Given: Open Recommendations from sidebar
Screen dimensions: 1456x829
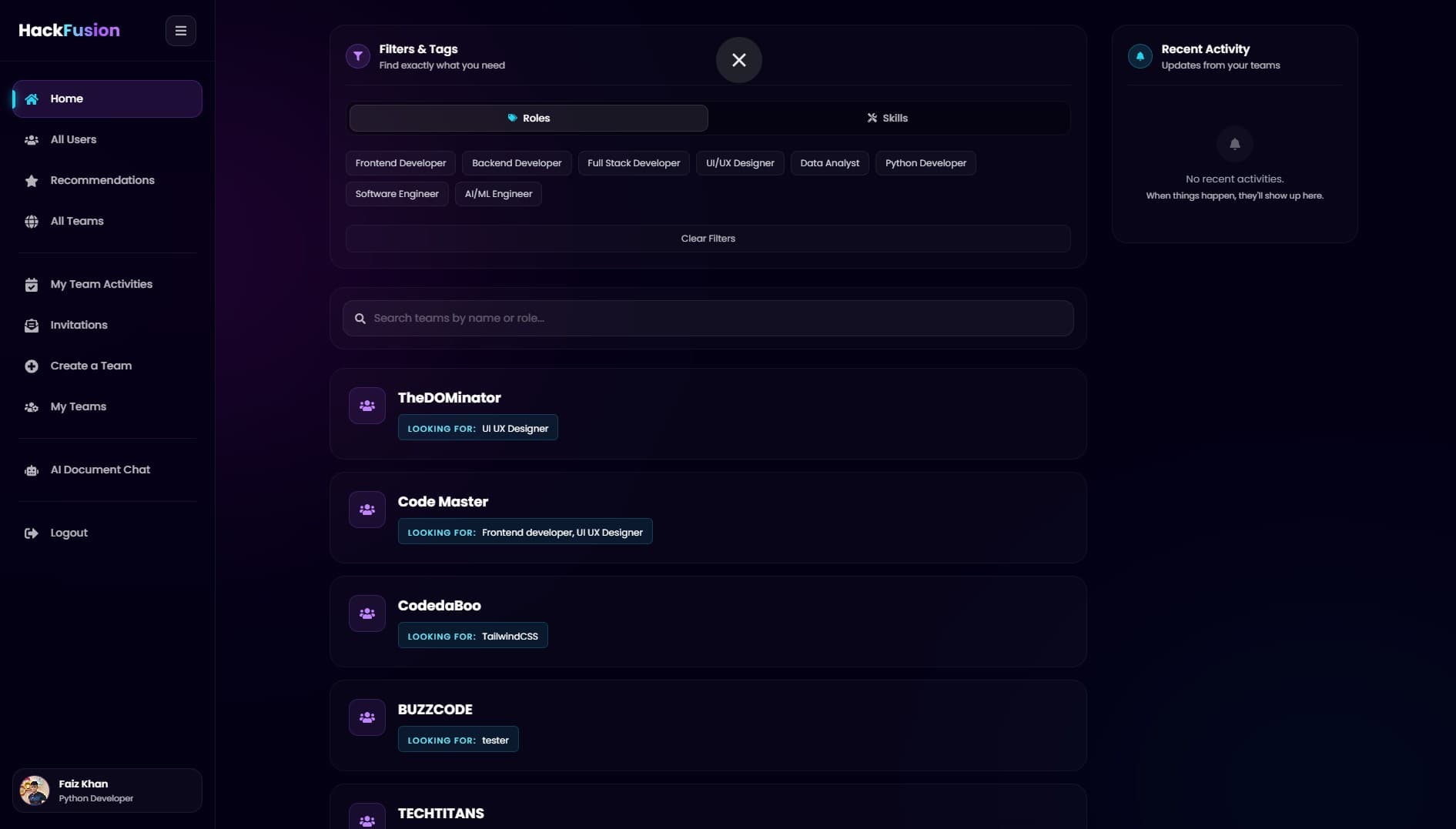Looking at the screenshot, I should point(107,180).
